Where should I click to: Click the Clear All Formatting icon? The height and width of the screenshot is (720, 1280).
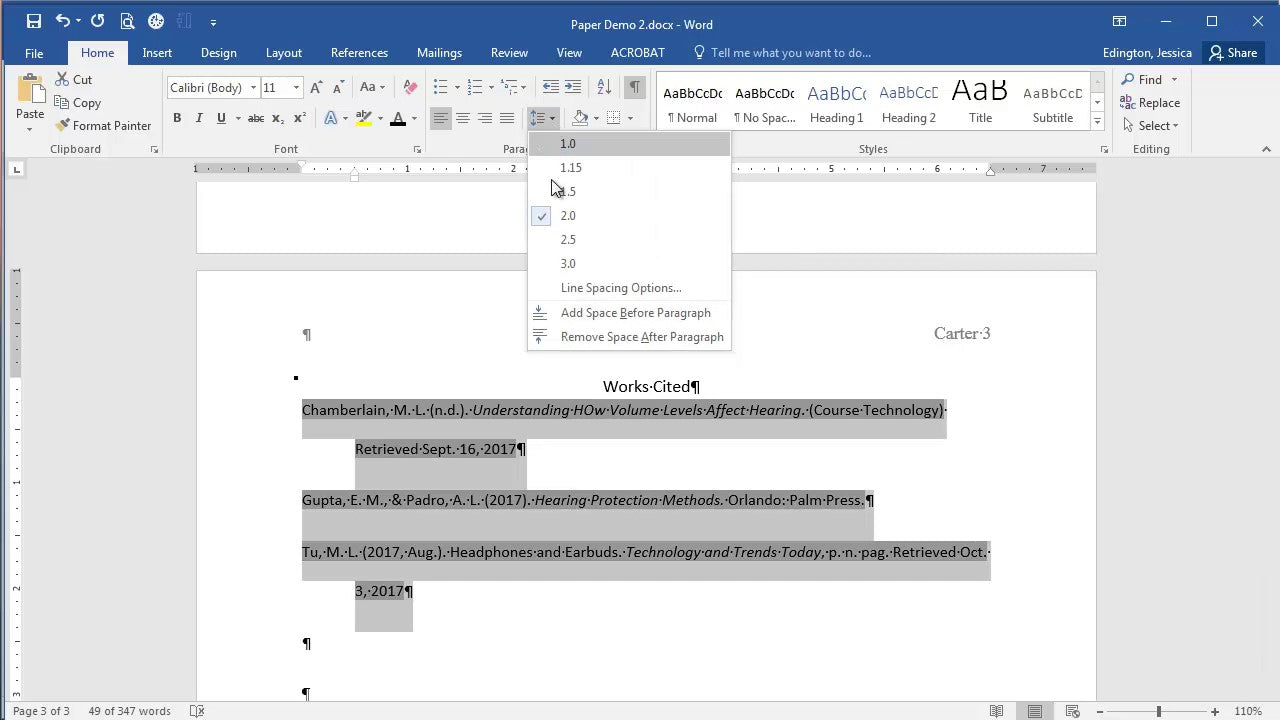(409, 88)
